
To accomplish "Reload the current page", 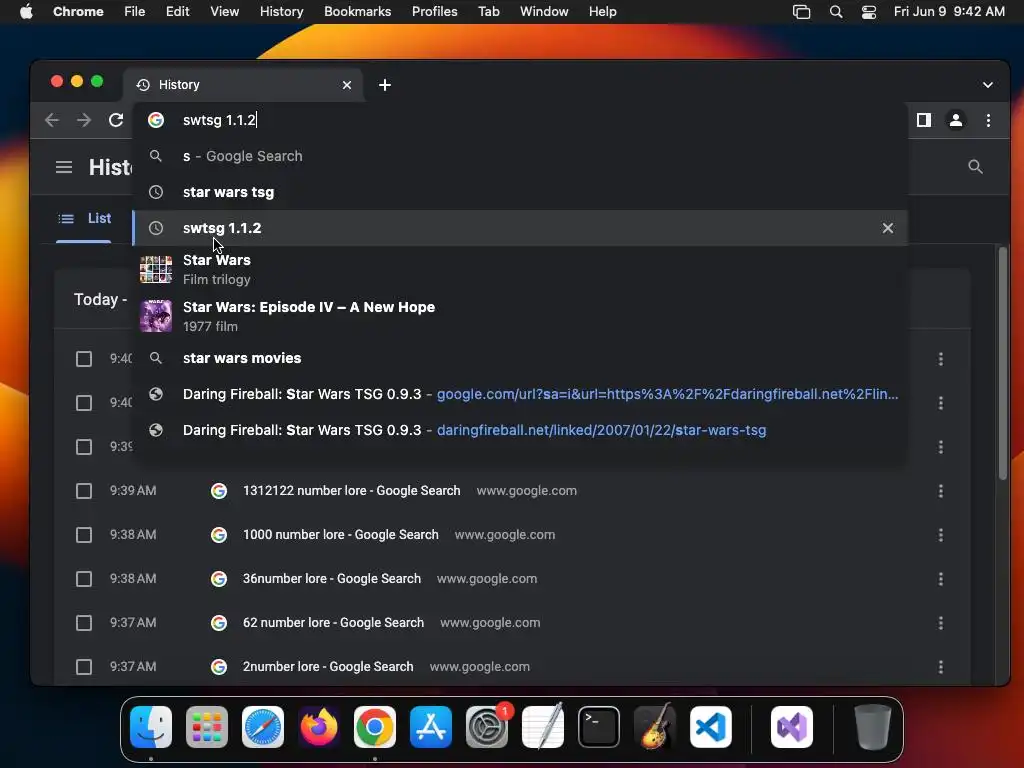I will (116, 120).
